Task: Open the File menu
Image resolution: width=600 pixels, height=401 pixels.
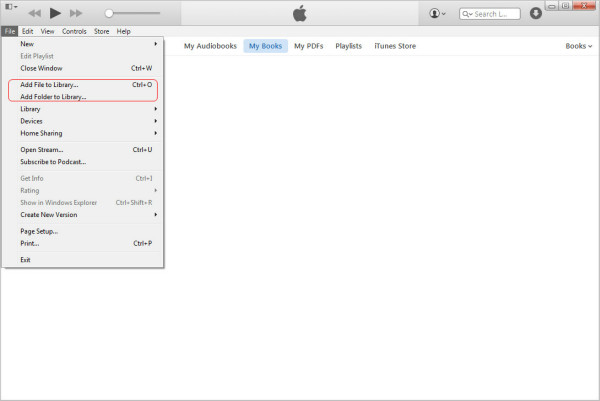Action: [x=10, y=31]
